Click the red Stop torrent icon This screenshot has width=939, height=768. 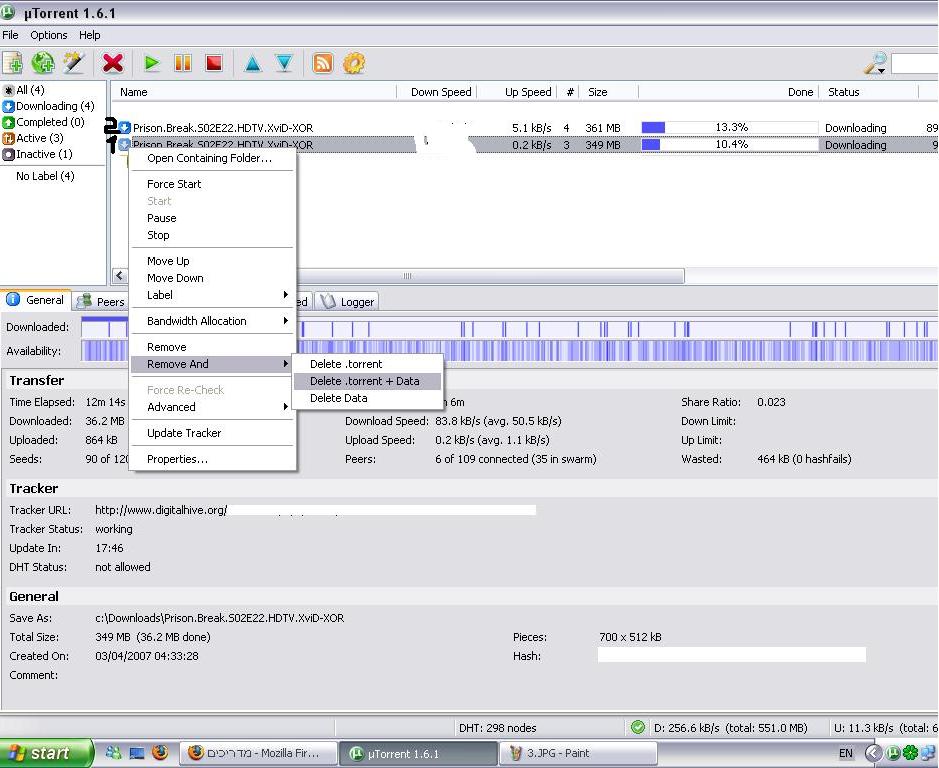213,63
